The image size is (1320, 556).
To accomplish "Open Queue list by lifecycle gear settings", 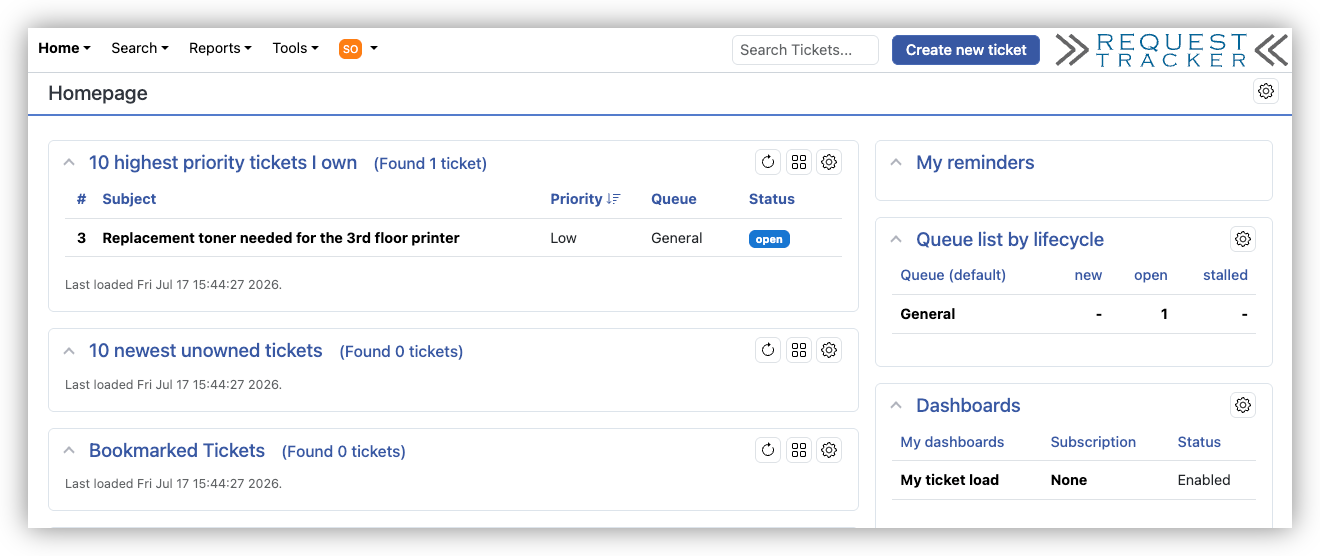I will (x=1243, y=239).
